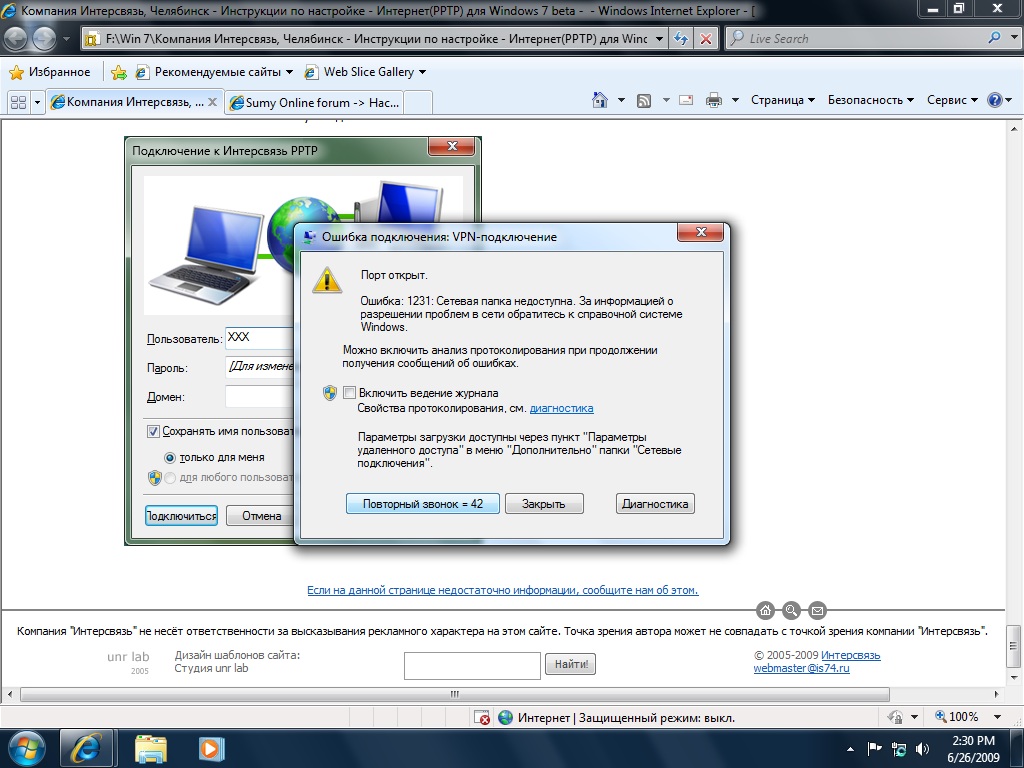The height and width of the screenshot is (768, 1024).
Task: Open the Quick Tabs grid icon
Action: (17, 102)
